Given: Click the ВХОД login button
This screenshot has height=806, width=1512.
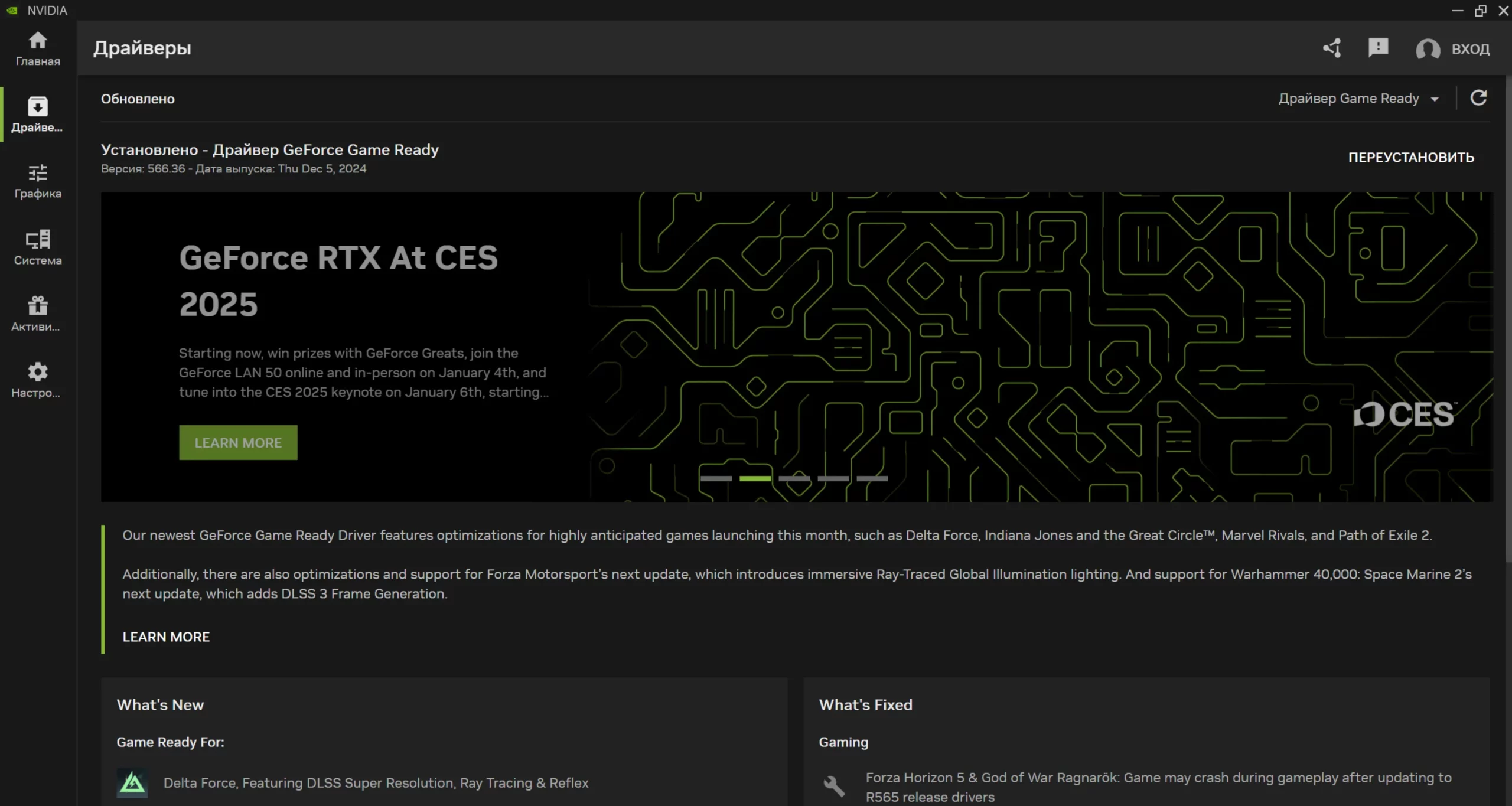Looking at the screenshot, I should 1470,49.
